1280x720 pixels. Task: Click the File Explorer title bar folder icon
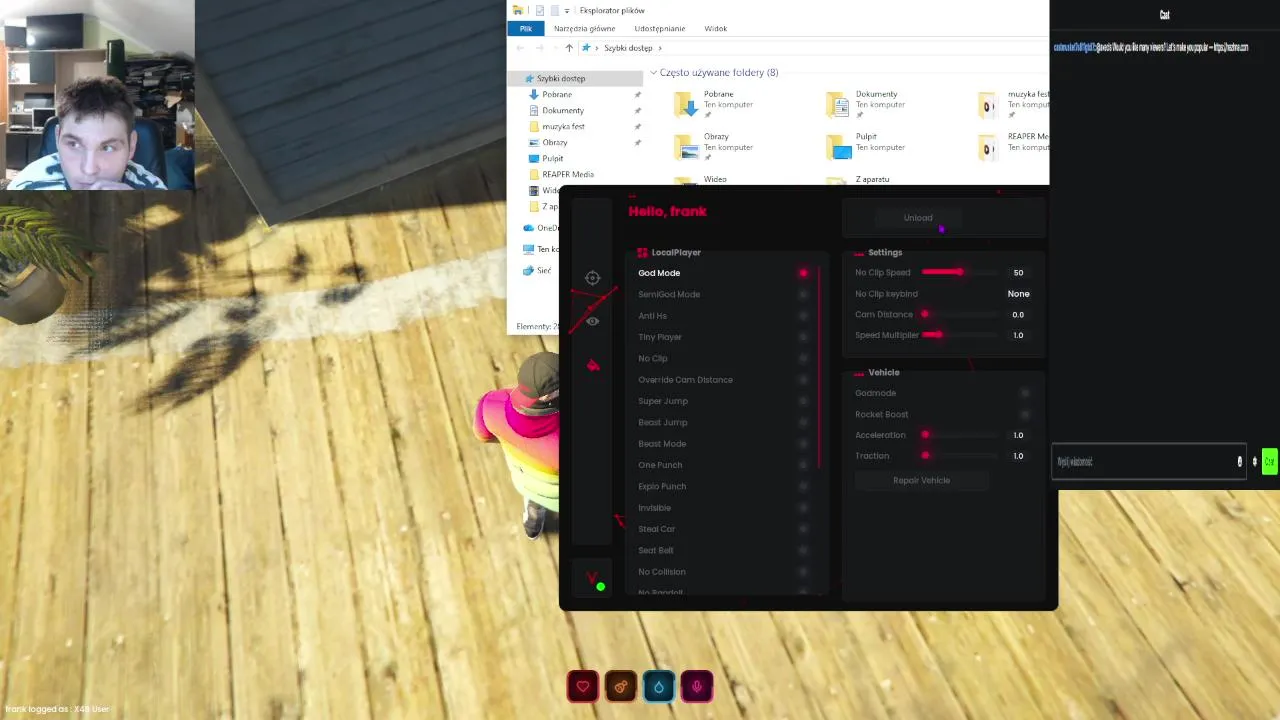pyautogui.click(x=518, y=10)
